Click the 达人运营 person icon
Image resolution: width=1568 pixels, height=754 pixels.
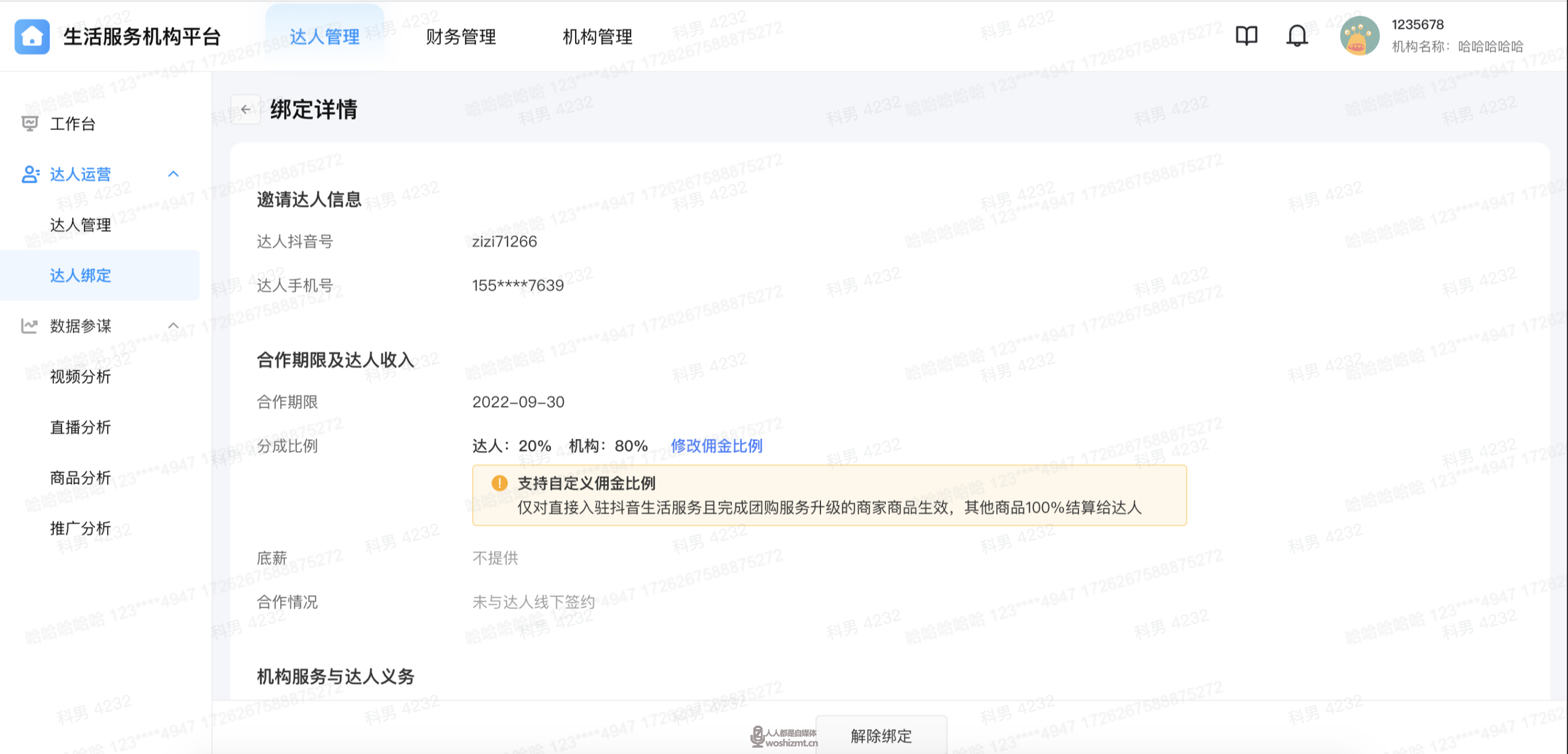click(30, 175)
